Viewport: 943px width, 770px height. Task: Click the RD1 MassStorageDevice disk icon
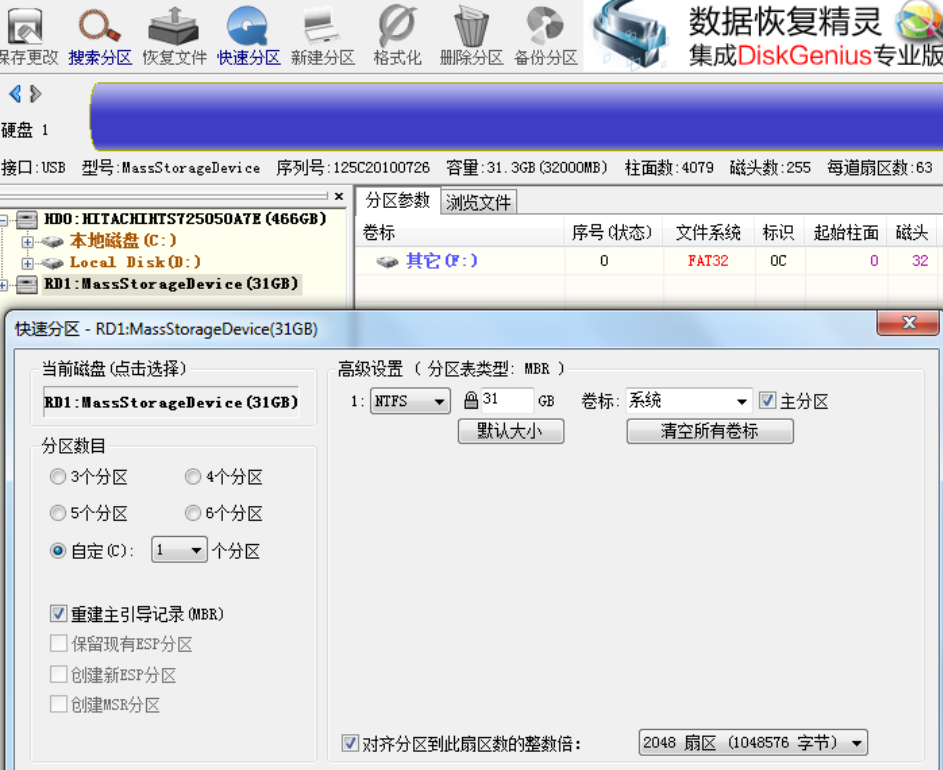[x=27, y=284]
